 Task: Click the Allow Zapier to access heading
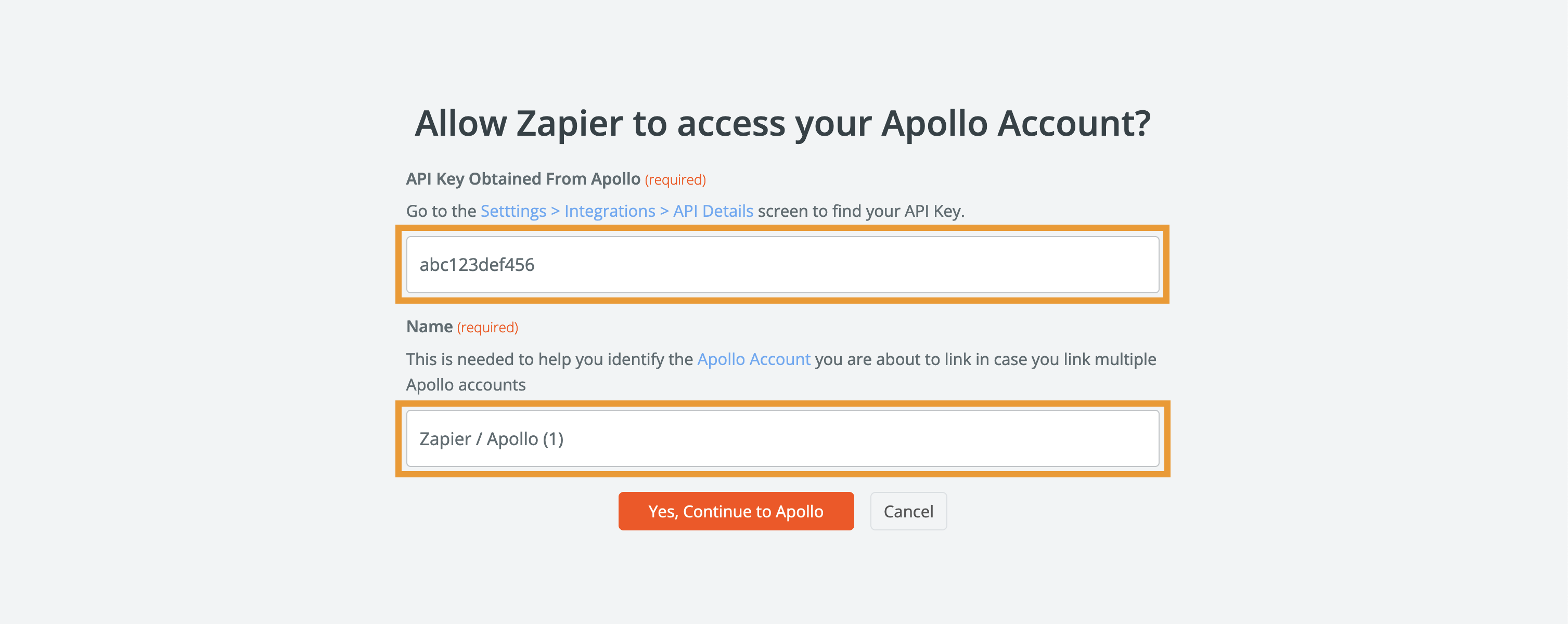pyautogui.click(x=783, y=123)
